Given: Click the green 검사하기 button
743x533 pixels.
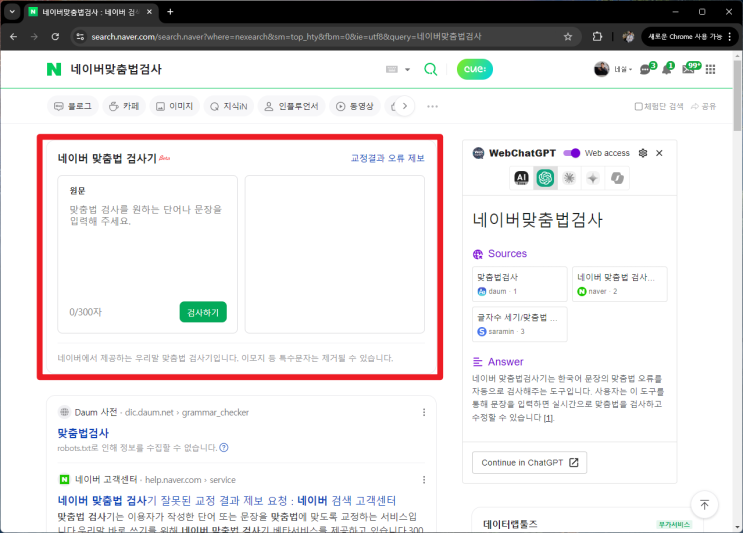Looking at the screenshot, I should point(203,312).
